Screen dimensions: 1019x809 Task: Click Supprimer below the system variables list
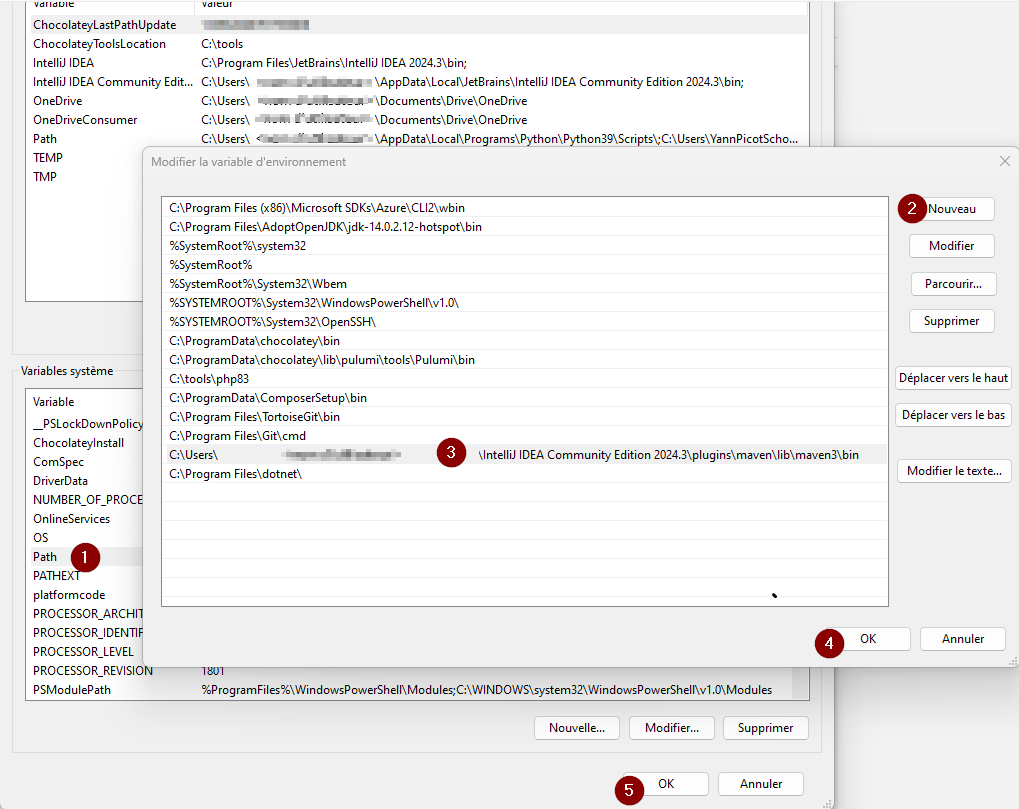pos(765,728)
